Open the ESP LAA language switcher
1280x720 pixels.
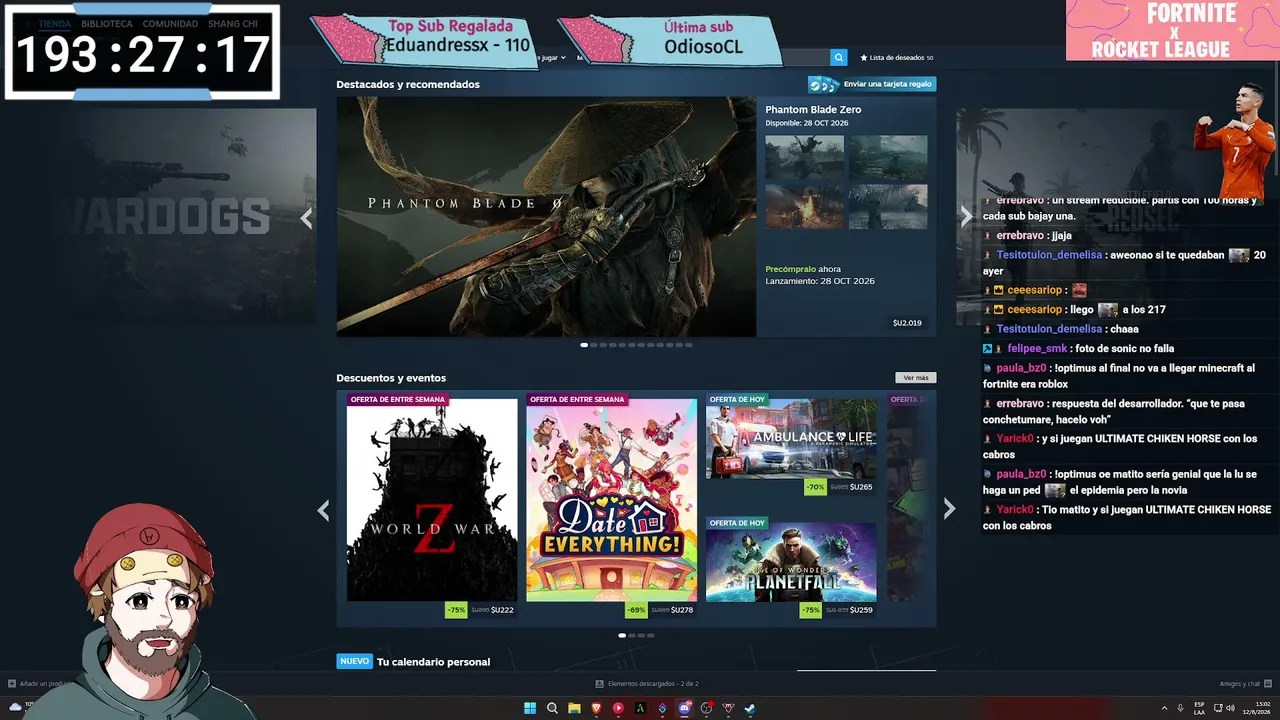click(x=1199, y=708)
